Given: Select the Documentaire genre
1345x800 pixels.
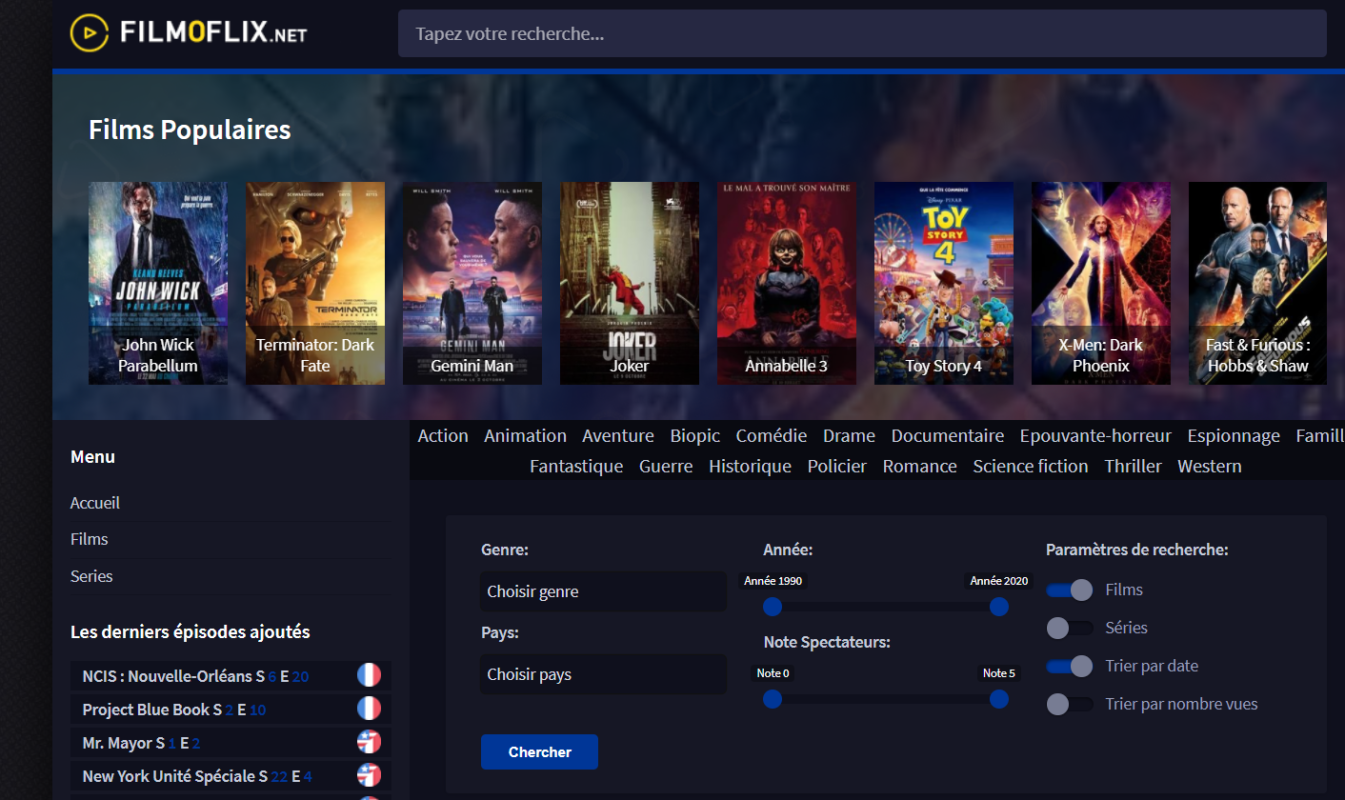Looking at the screenshot, I should click(x=947, y=436).
